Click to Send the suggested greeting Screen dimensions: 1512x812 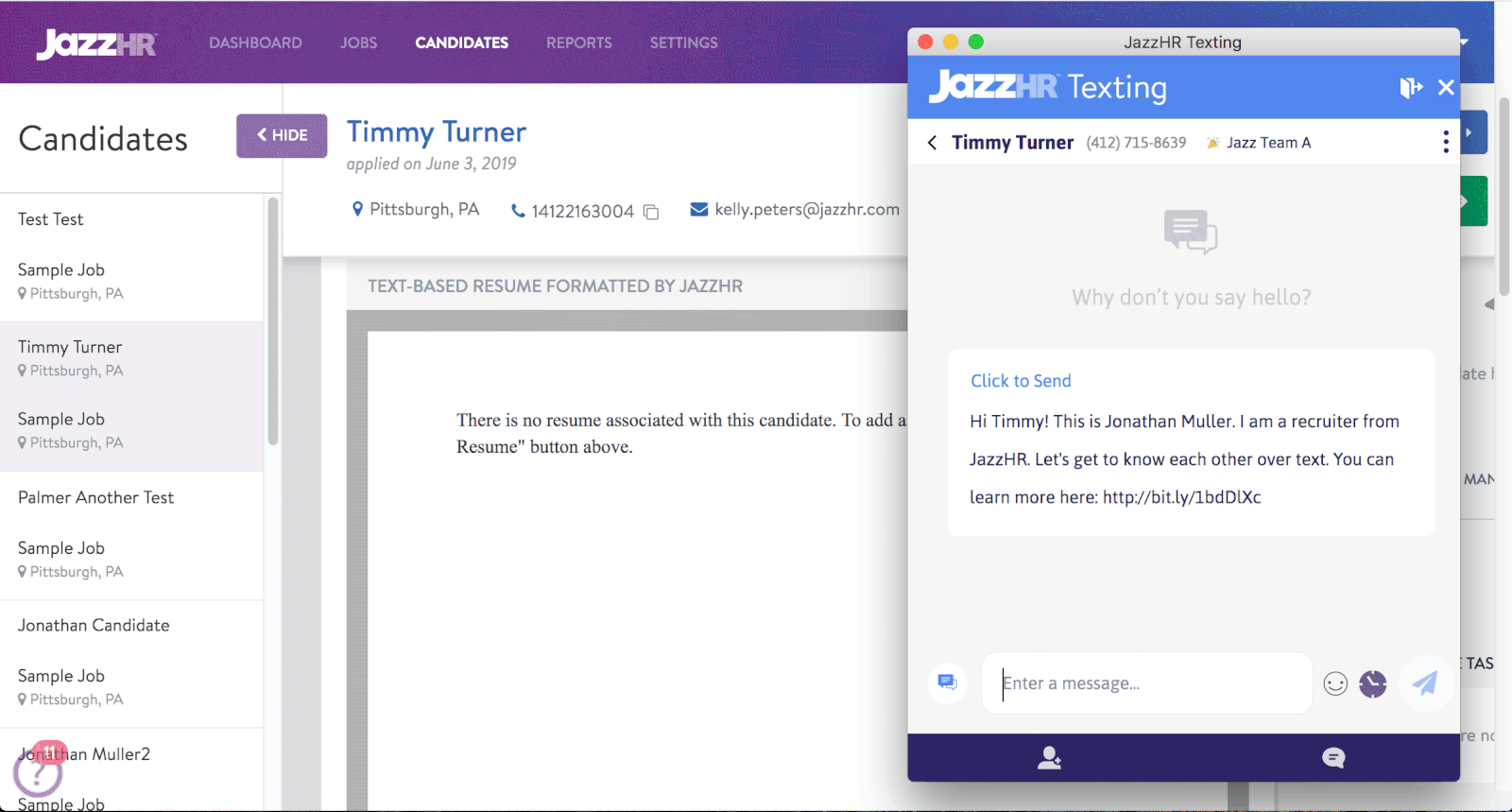1021,381
